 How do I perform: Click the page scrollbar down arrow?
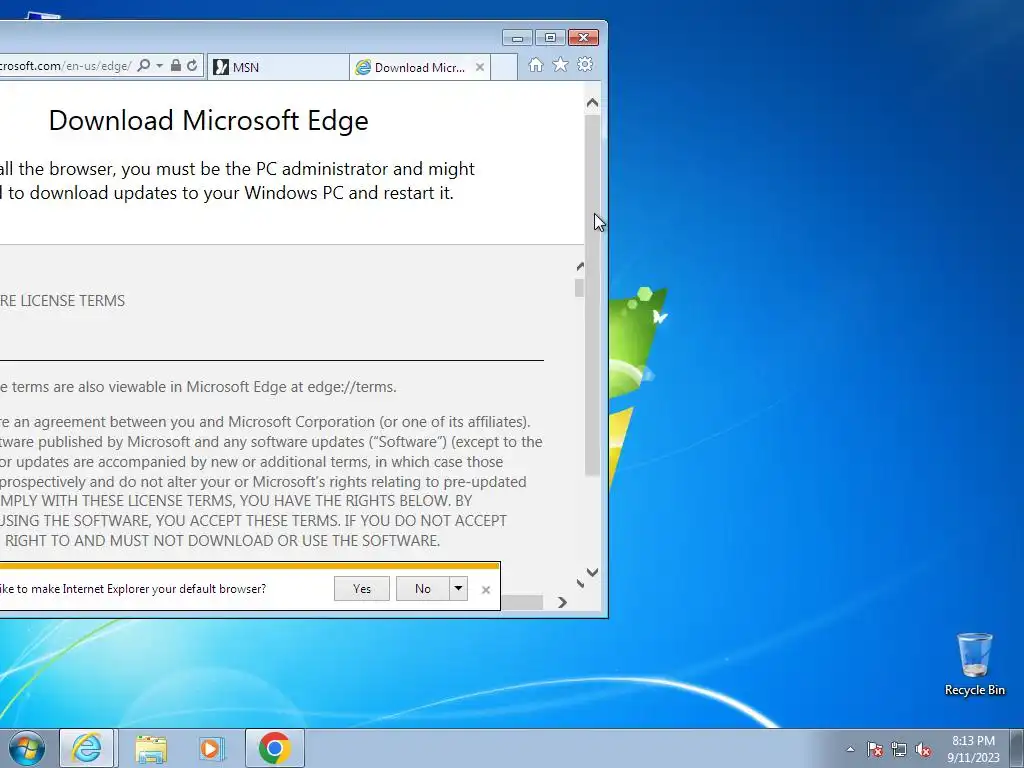click(592, 572)
